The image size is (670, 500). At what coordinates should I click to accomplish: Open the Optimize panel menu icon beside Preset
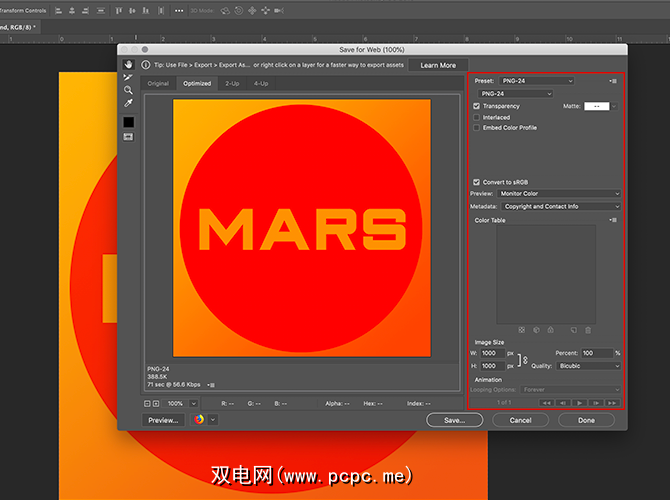coord(612,81)
